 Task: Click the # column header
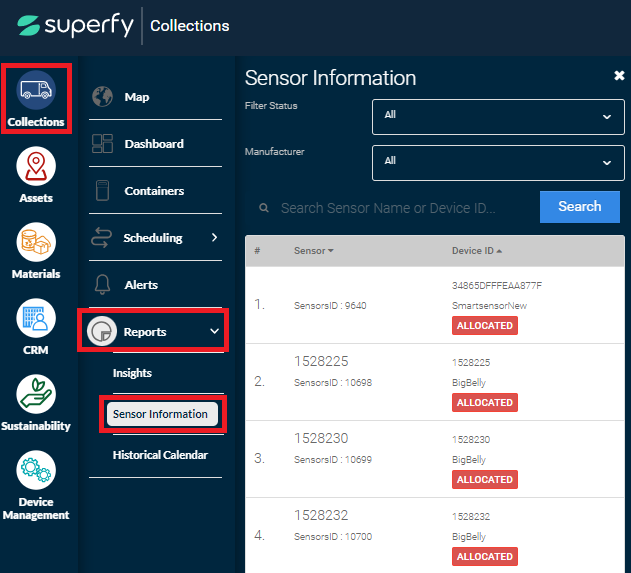257,251
